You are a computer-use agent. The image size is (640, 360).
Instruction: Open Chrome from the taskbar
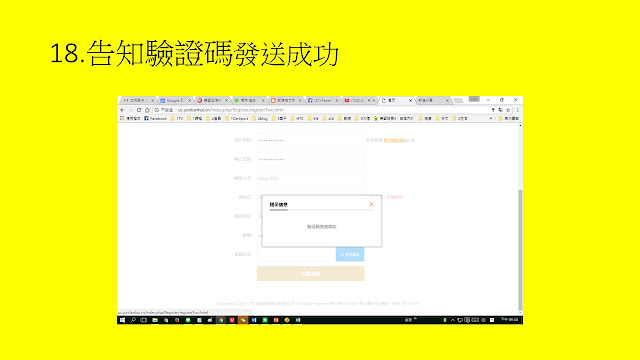[x=221, y=320]
